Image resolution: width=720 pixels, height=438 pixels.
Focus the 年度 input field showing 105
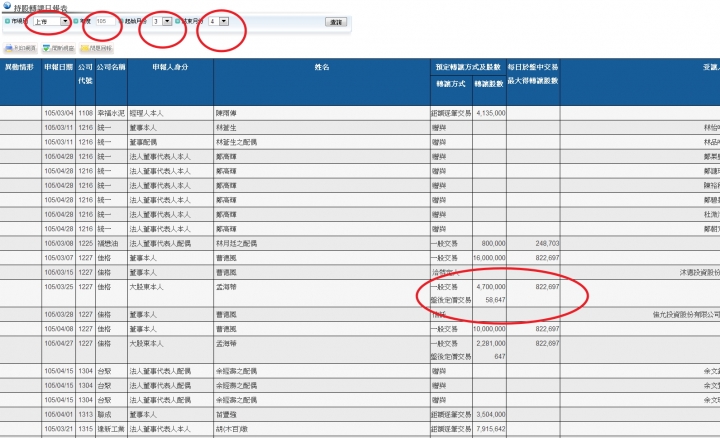pos(105,21)
